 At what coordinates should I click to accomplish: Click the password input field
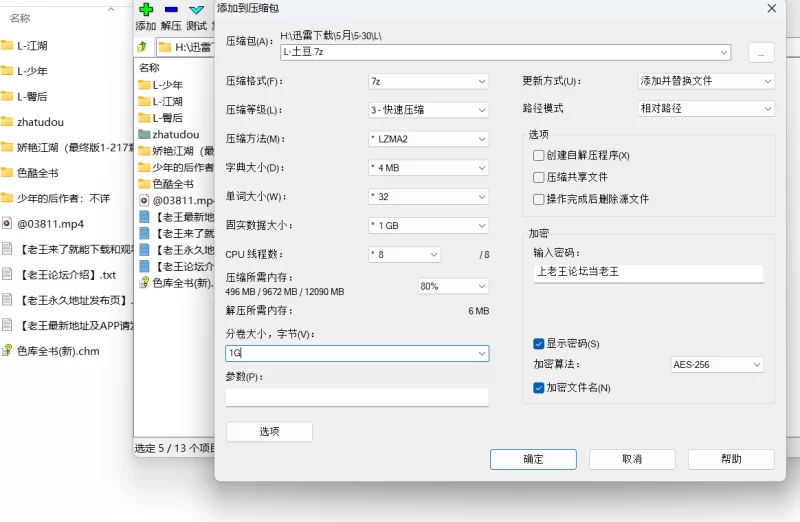[648, 272]
